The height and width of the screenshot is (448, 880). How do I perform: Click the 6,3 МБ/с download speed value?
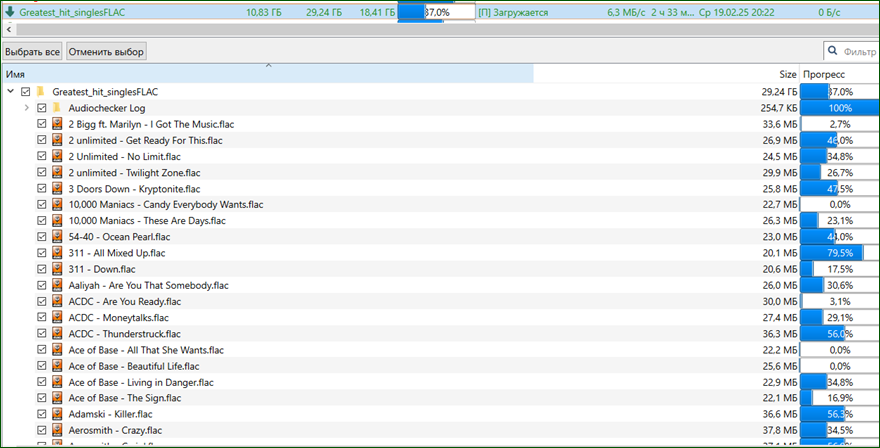click(x=626, y=12)
